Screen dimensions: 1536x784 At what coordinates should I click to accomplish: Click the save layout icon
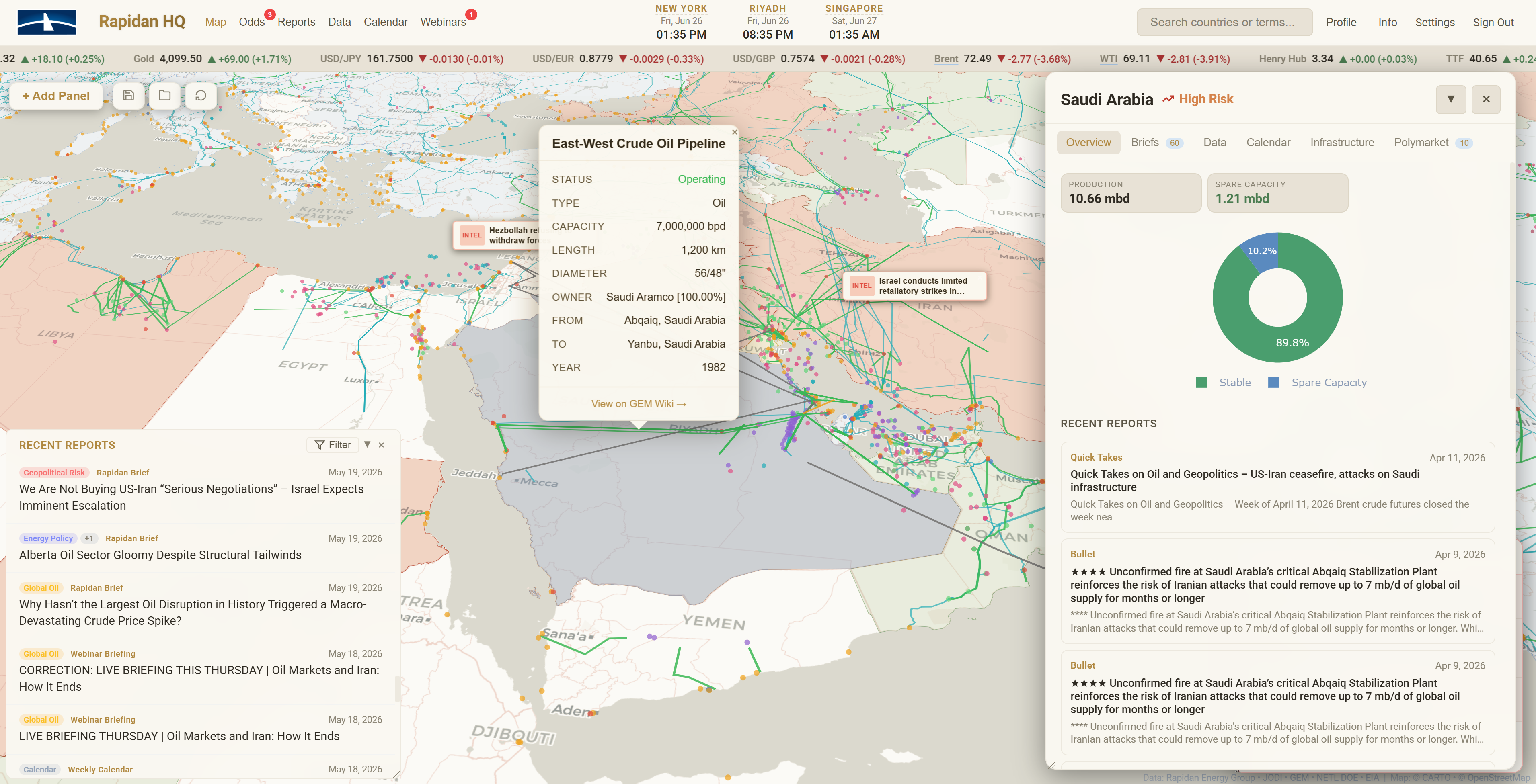(128, 95)
